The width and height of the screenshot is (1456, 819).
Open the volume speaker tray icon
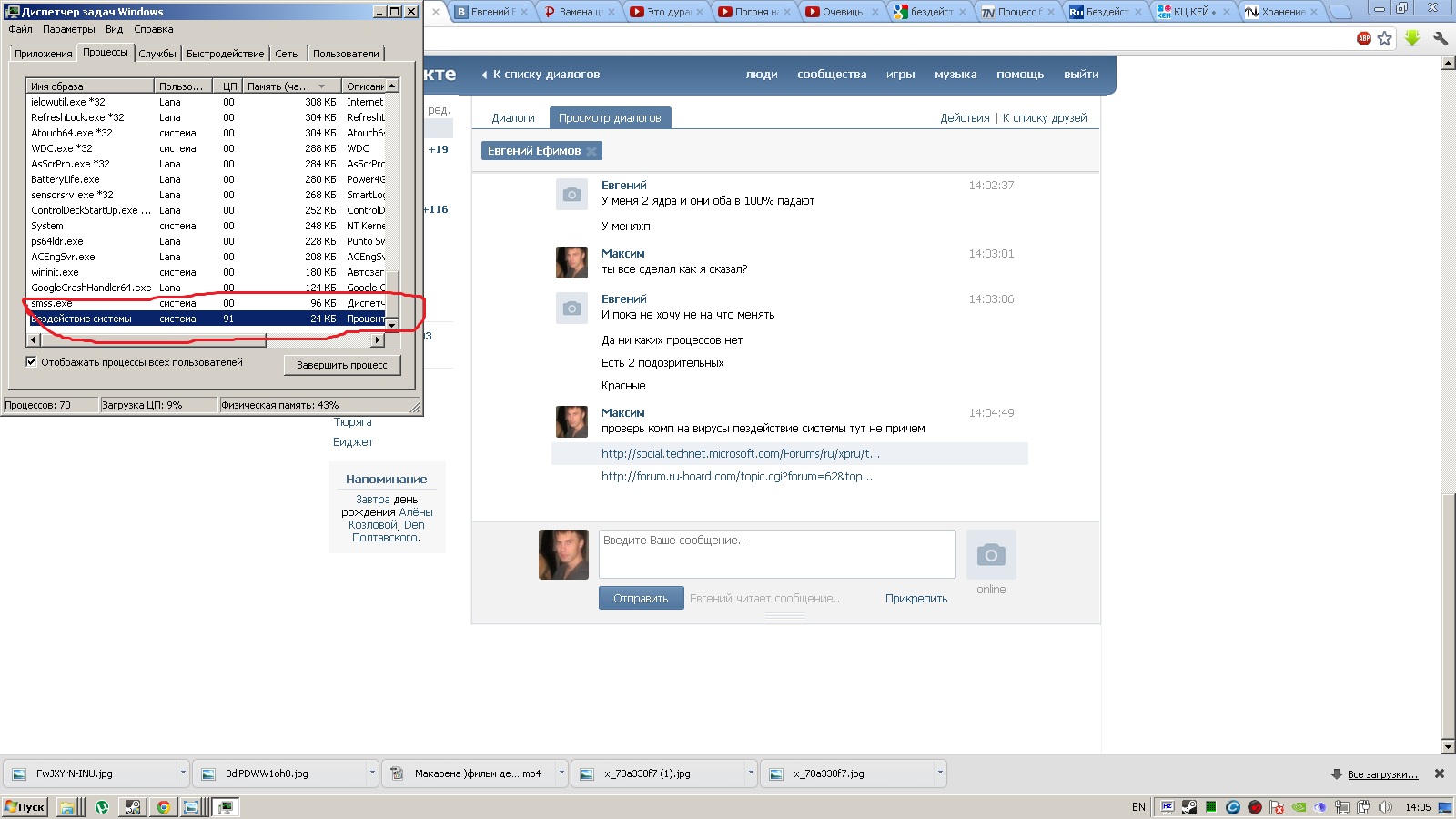[x=1385, y=807]
